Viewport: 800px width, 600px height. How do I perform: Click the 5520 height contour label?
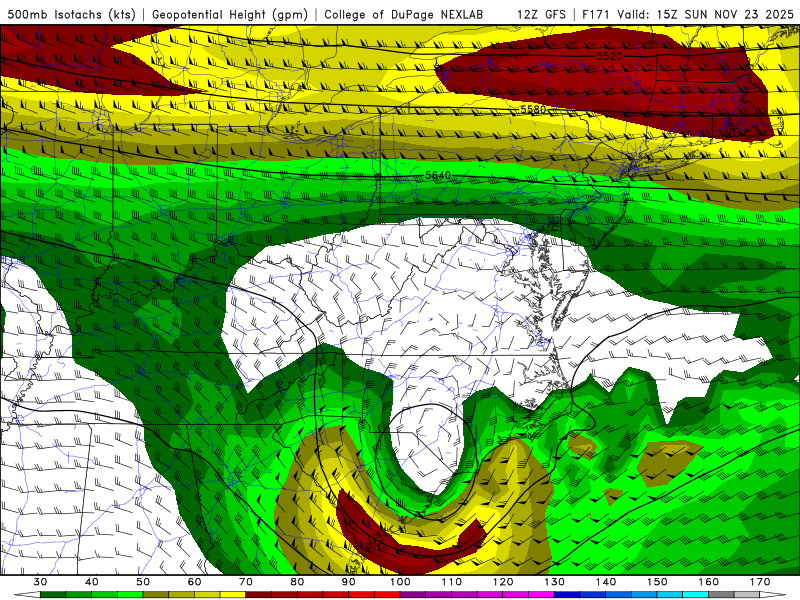tap(610, 56)
